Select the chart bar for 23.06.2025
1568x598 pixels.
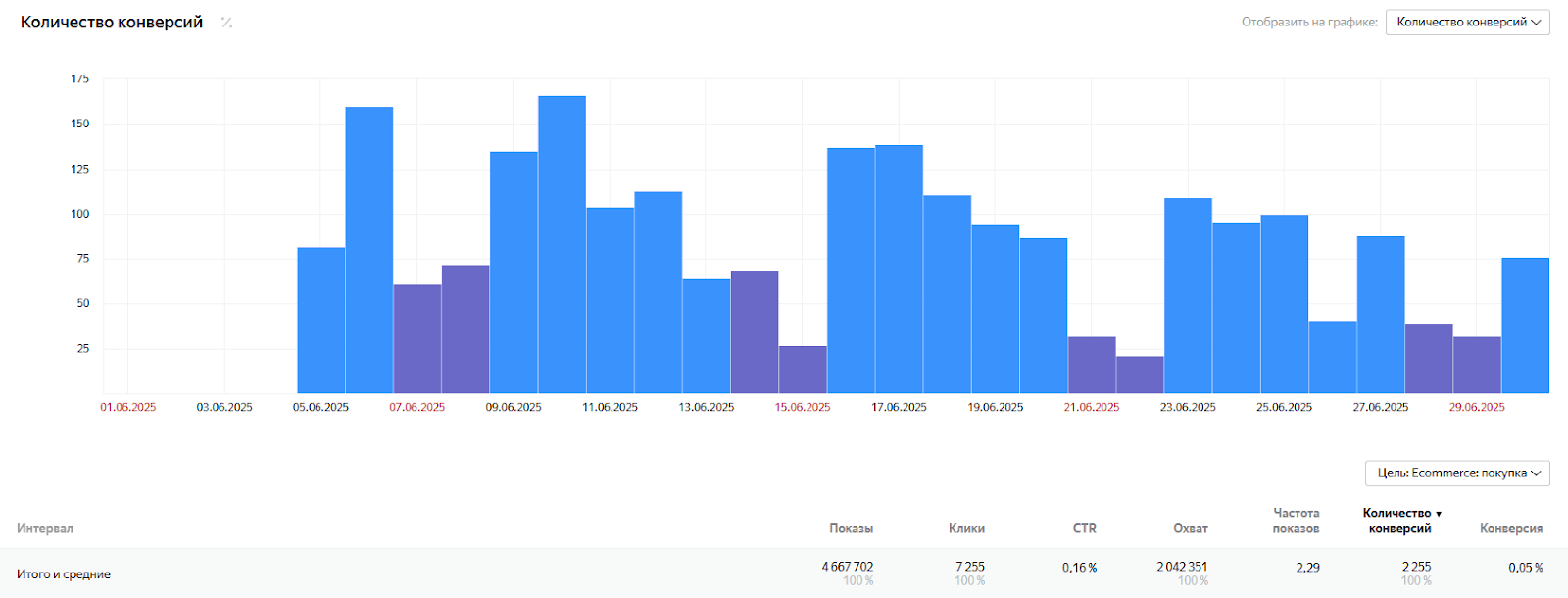(1189, 296)
